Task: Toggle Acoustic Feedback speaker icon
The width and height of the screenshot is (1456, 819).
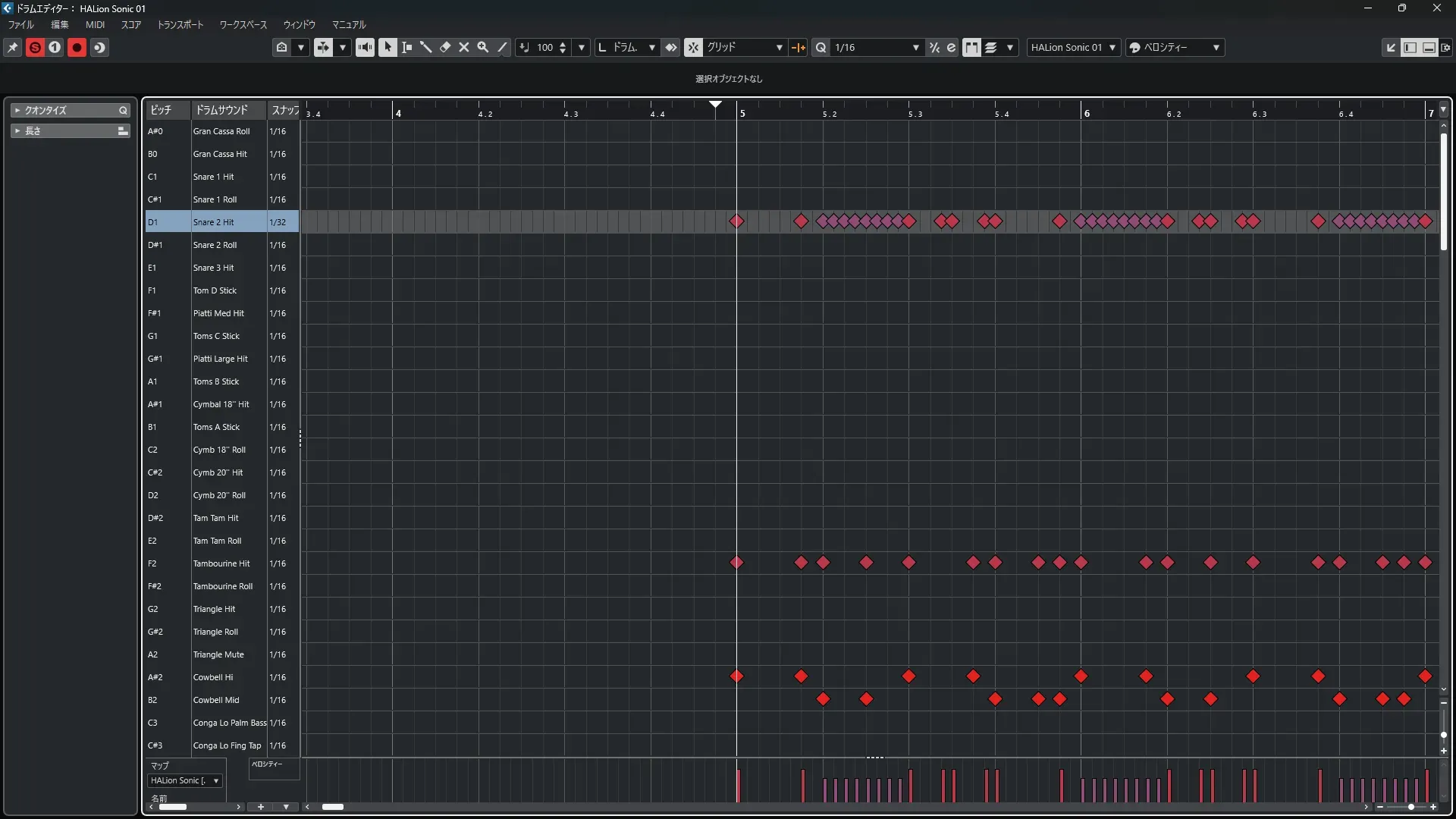Action: [x=365, y=47]
